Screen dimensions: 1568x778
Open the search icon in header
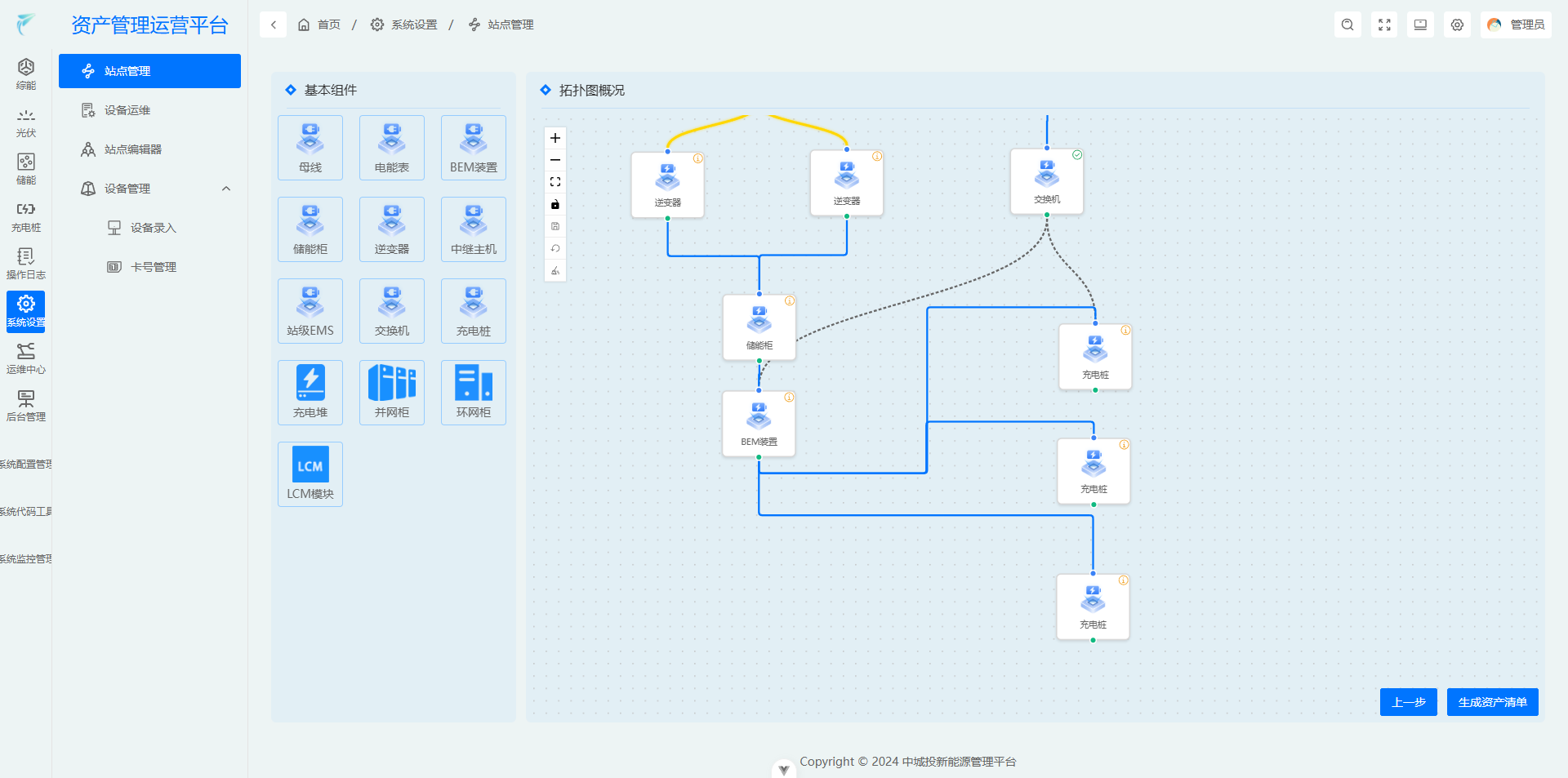coord(1347,24)
